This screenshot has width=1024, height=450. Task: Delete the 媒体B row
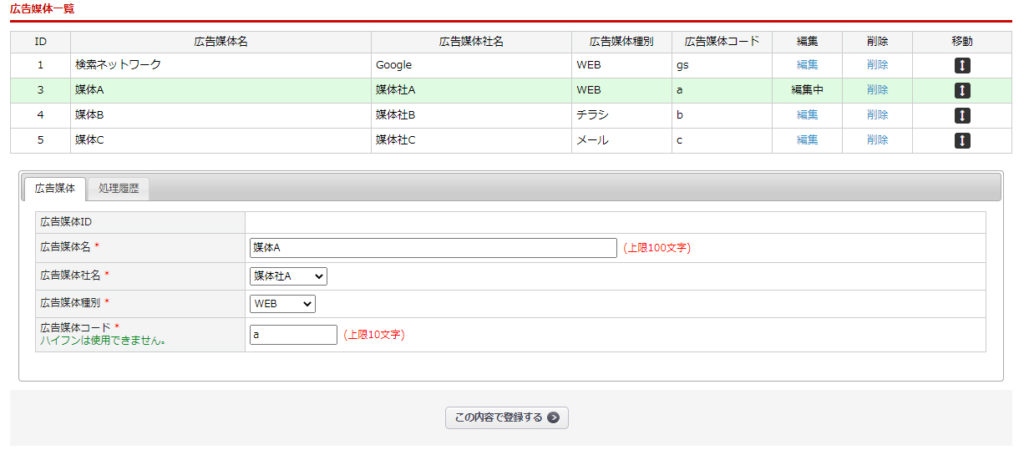[x=877, y=115]
